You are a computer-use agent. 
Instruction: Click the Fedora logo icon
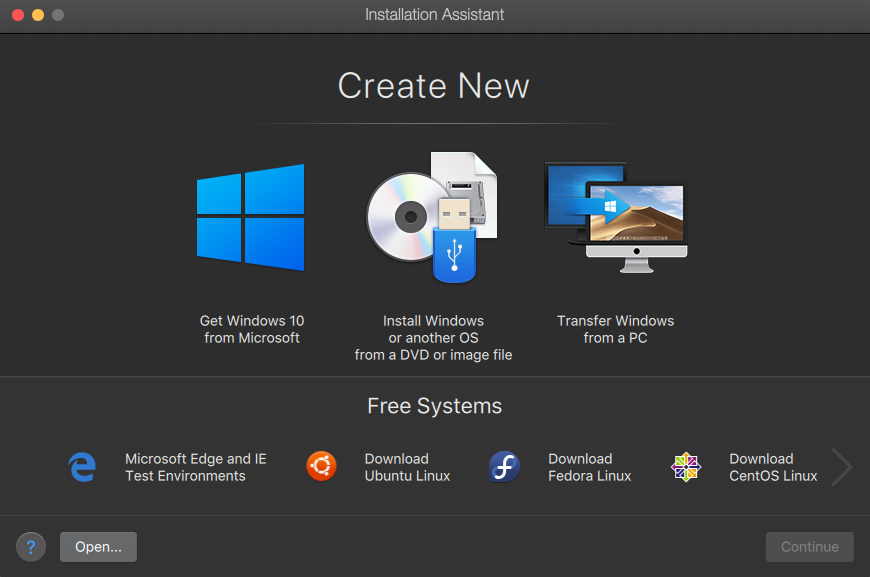point(504,467)
